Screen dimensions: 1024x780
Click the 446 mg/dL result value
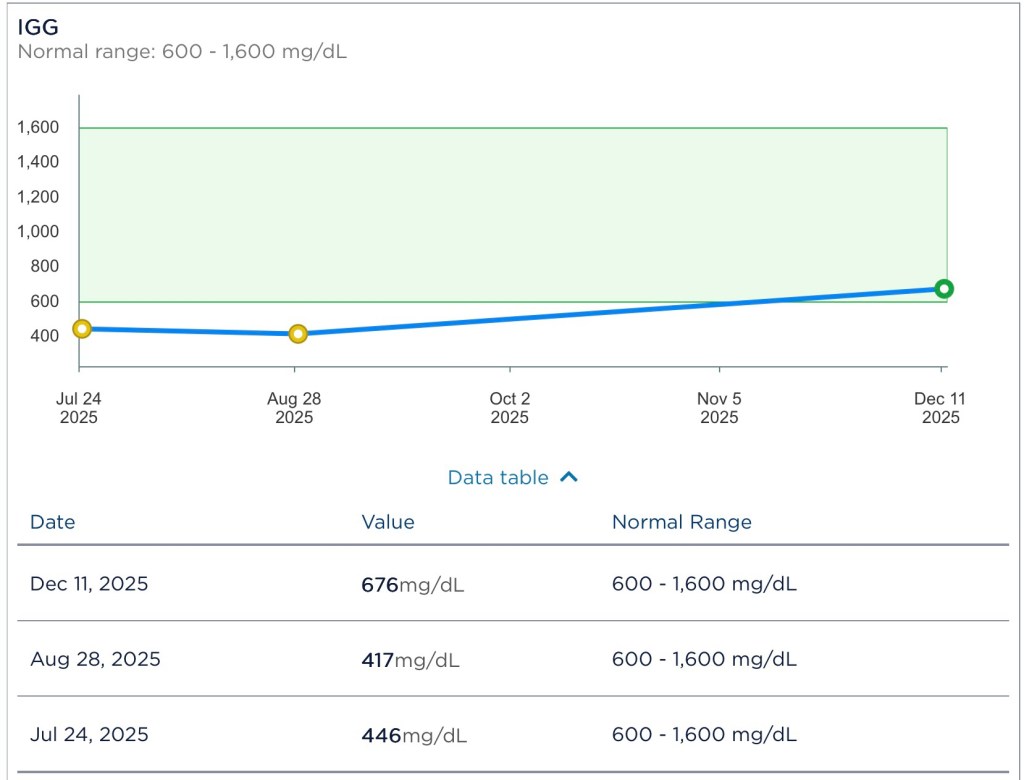coord(413,736)
